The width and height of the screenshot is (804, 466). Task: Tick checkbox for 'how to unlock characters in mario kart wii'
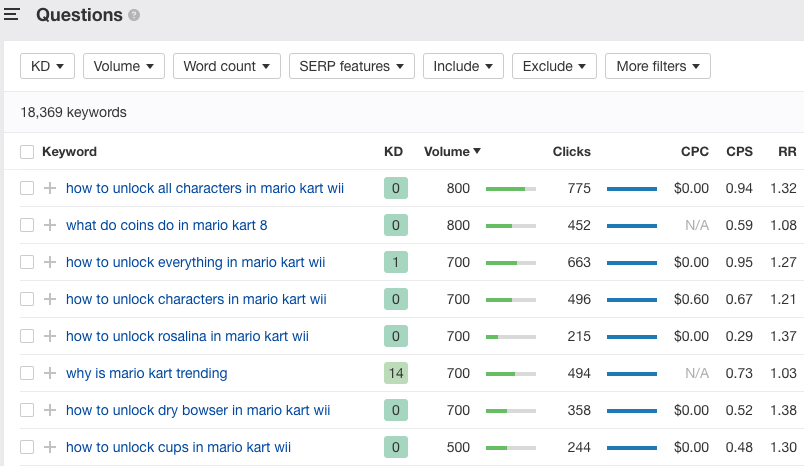tap(27, 299)
